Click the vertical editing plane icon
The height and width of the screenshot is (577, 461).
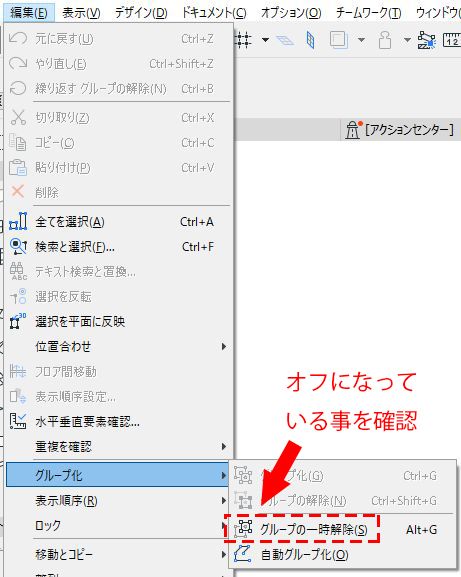pyautogui.click(x=310, y=40)
